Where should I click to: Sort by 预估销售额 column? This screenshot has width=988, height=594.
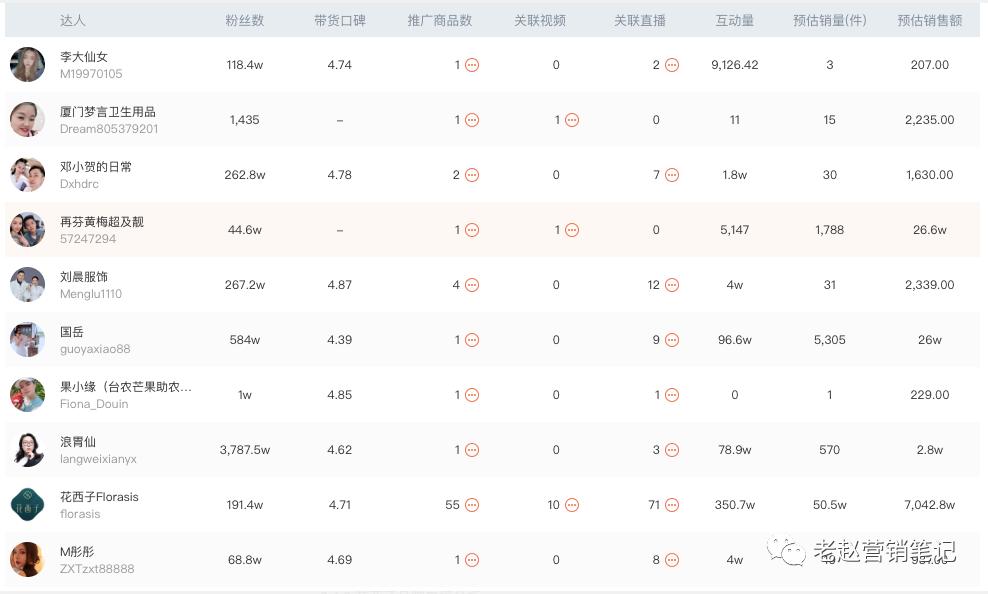[930, 19]
